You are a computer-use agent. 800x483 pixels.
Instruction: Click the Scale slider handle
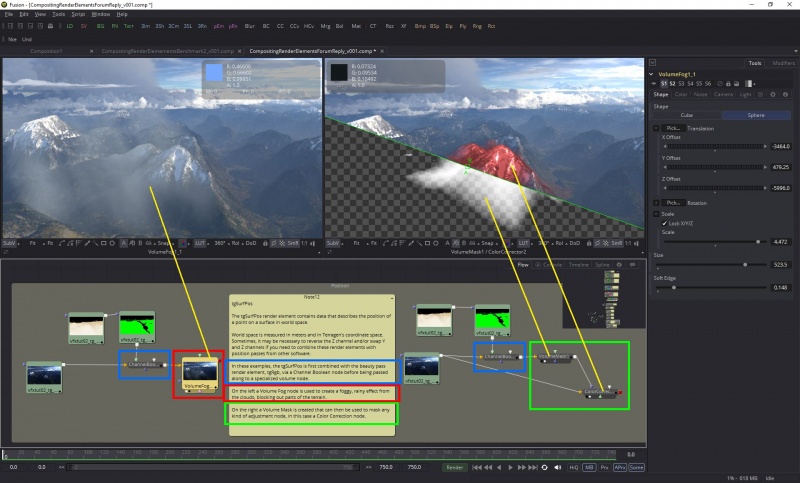[x=758, y=242]
